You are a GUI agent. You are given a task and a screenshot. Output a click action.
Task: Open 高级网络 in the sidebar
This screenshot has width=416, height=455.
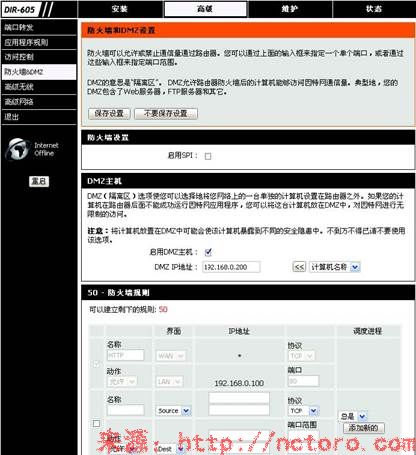[39, 102]
